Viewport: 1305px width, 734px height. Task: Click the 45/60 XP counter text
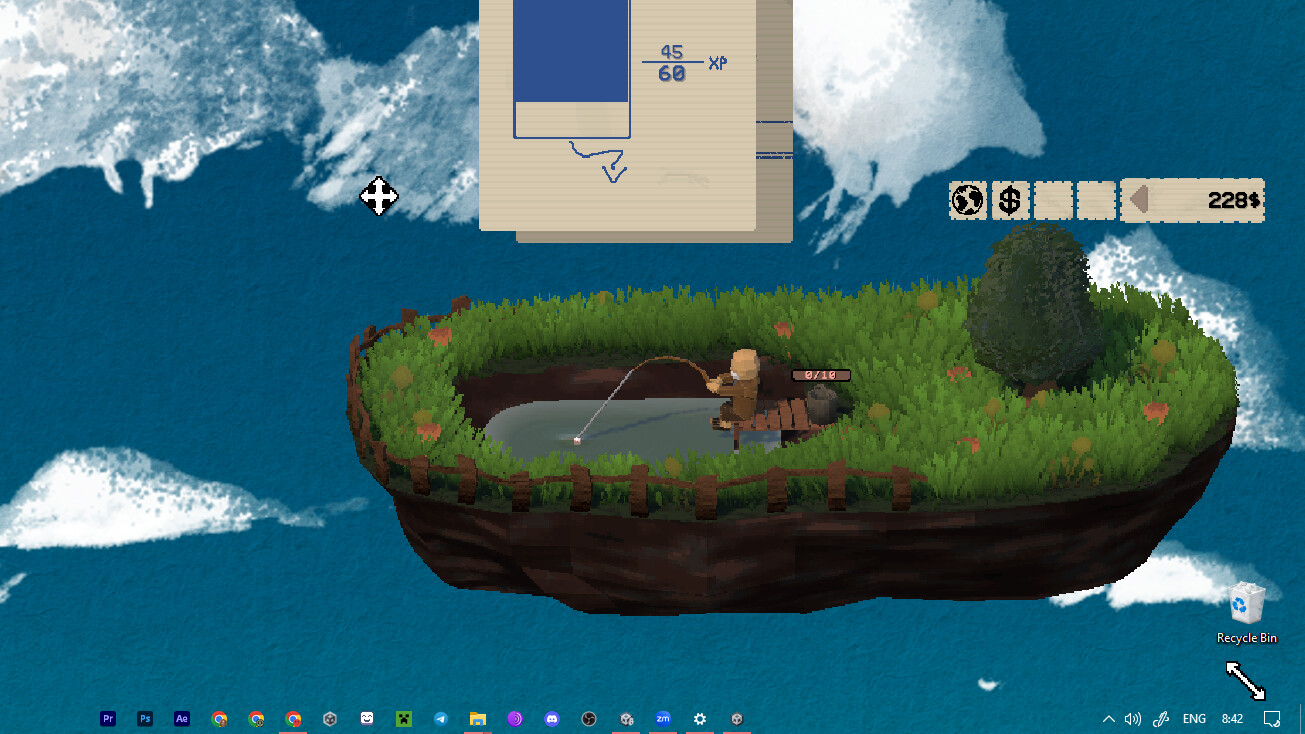click(x=672, y=63)
